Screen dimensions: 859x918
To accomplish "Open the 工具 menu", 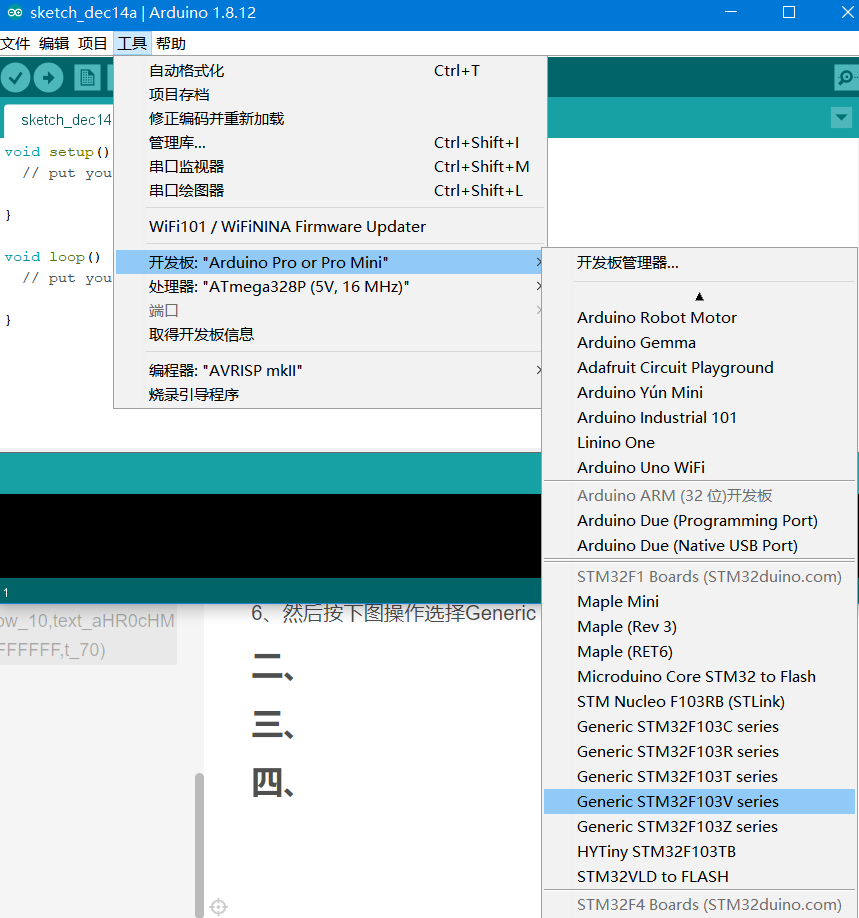I will [x=132, y=43].
